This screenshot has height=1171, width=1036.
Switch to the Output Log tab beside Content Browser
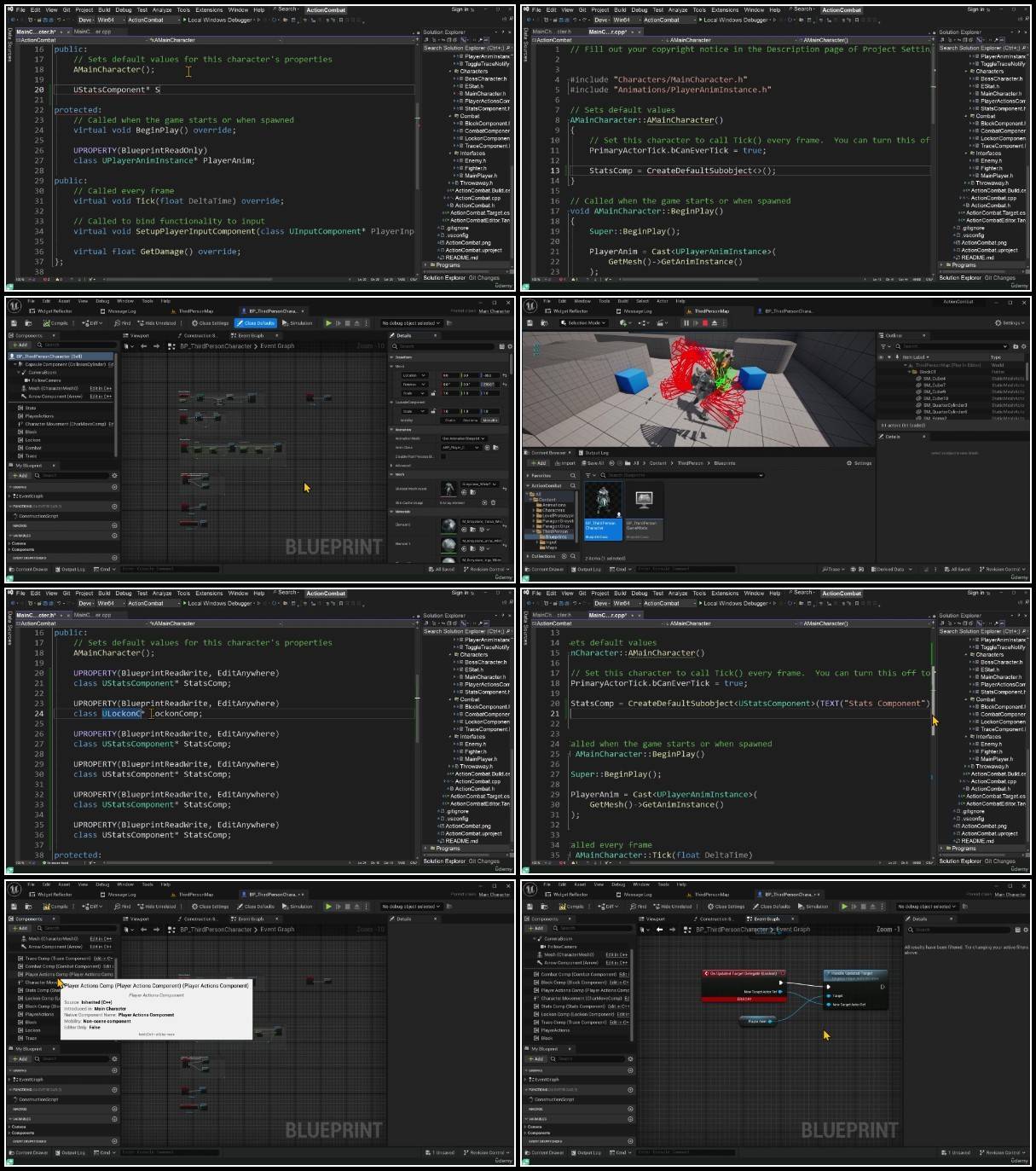tap(594, 453)
